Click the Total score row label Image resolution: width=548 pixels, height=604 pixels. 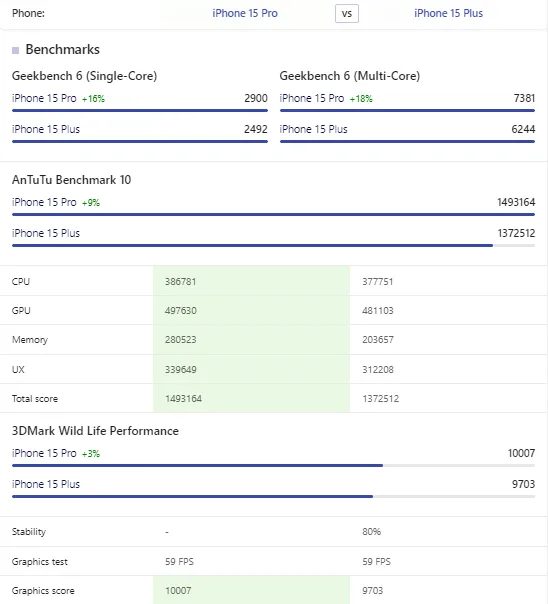point(35,399)
